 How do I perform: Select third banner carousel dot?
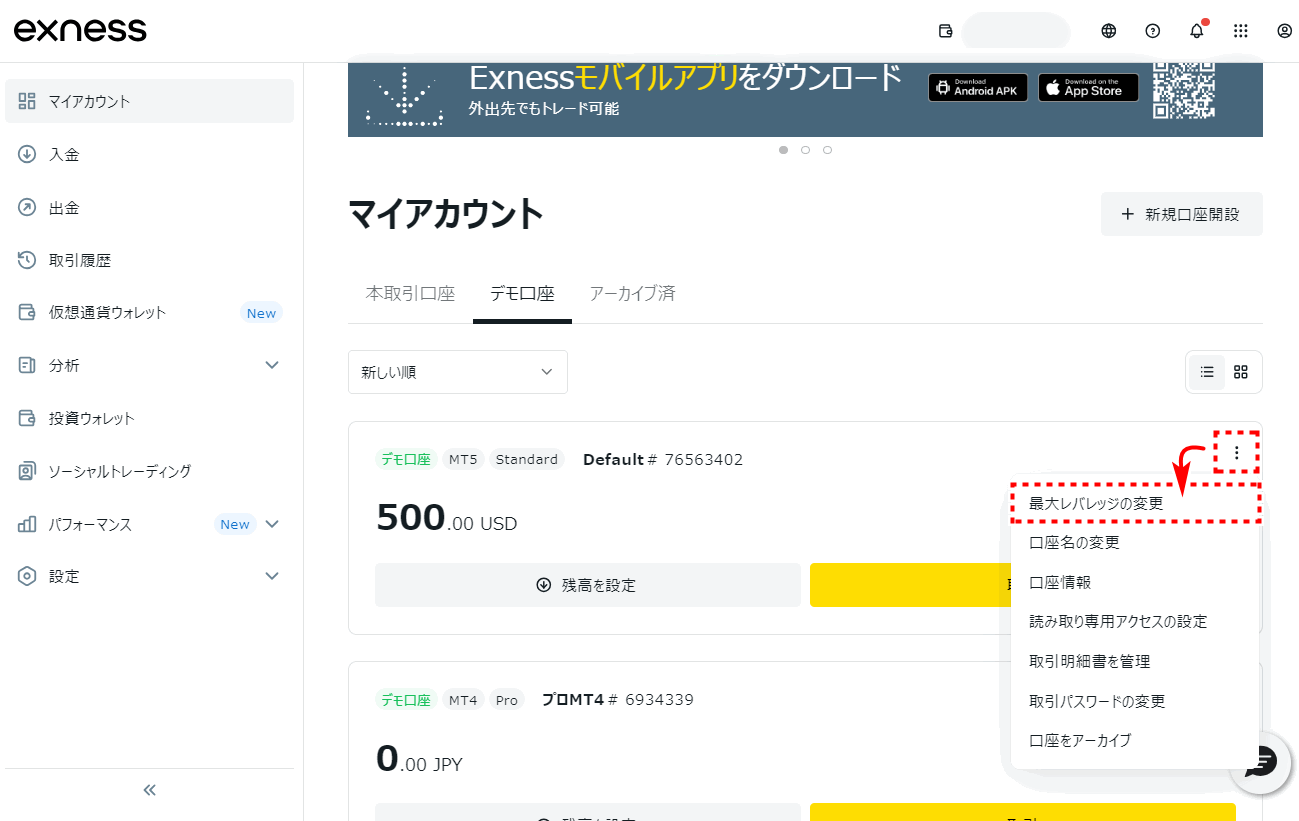pos(827,150)
